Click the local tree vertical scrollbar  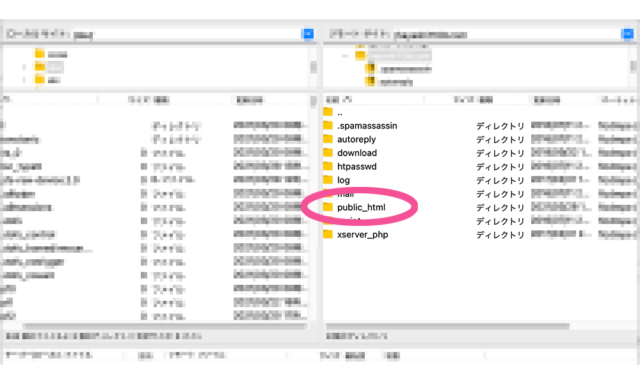click(x=313, y=67)
